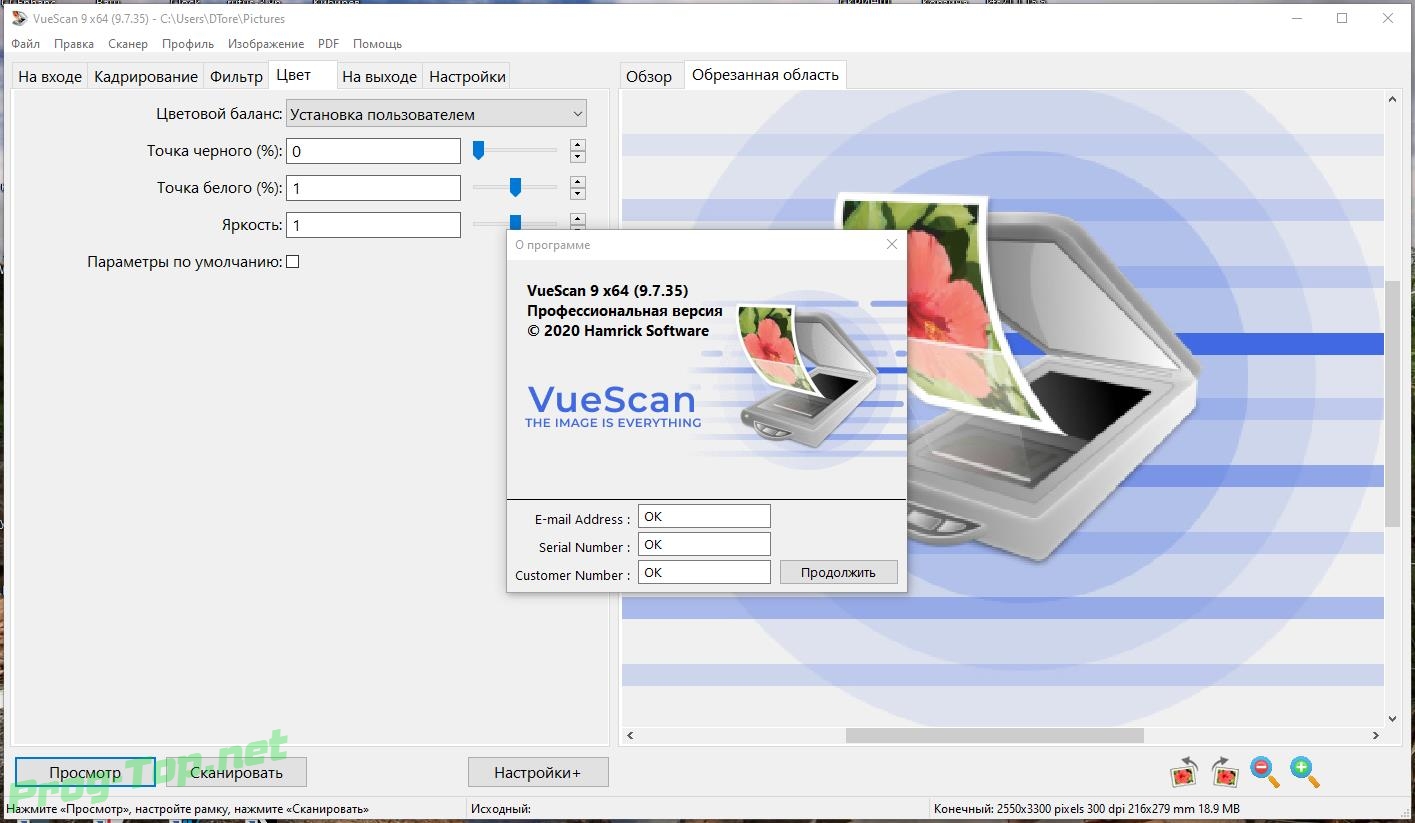Click the green zoom in magnifier

pyautogui.click(x=1304, y=771)
